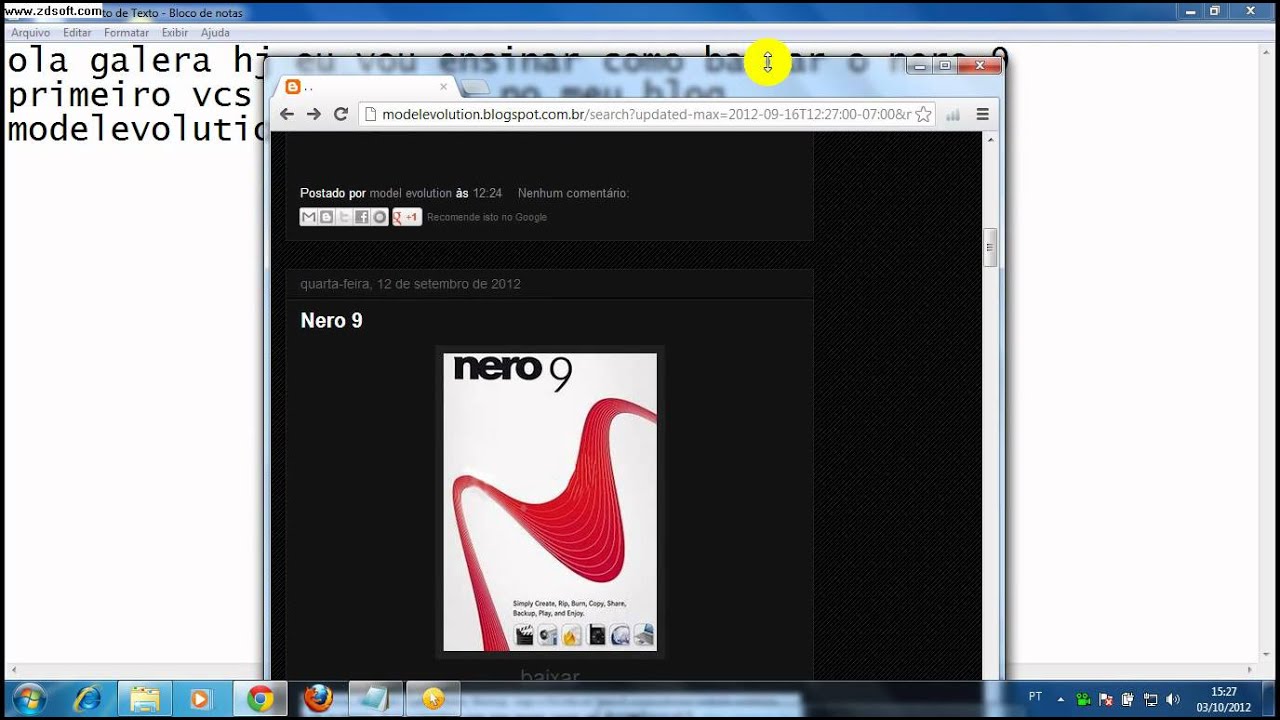This screenshot has height=720, width=1280.
Task: Close the Blogger tab in Chrome
Action: click(443, 87)
